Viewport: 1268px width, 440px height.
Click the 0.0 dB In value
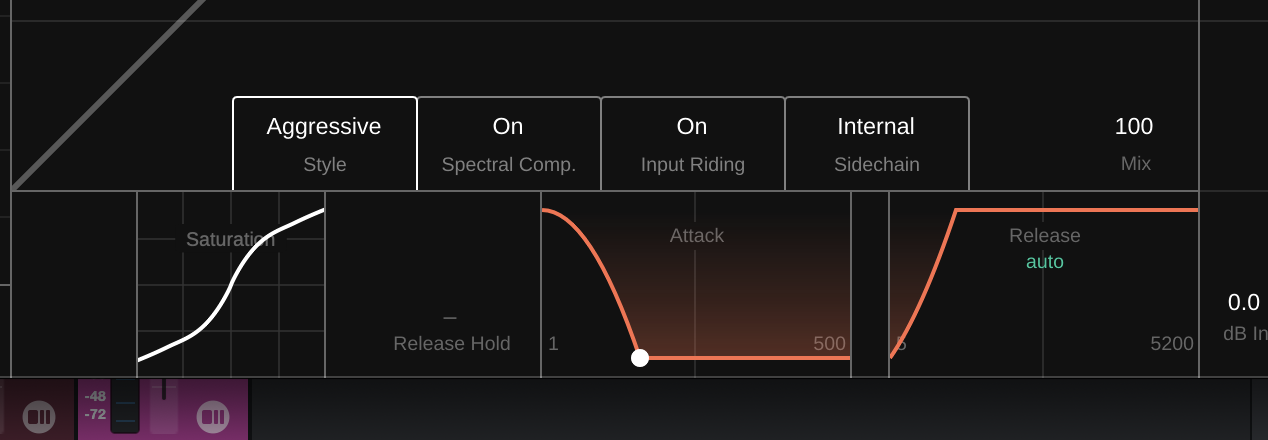coord(1244,303)
